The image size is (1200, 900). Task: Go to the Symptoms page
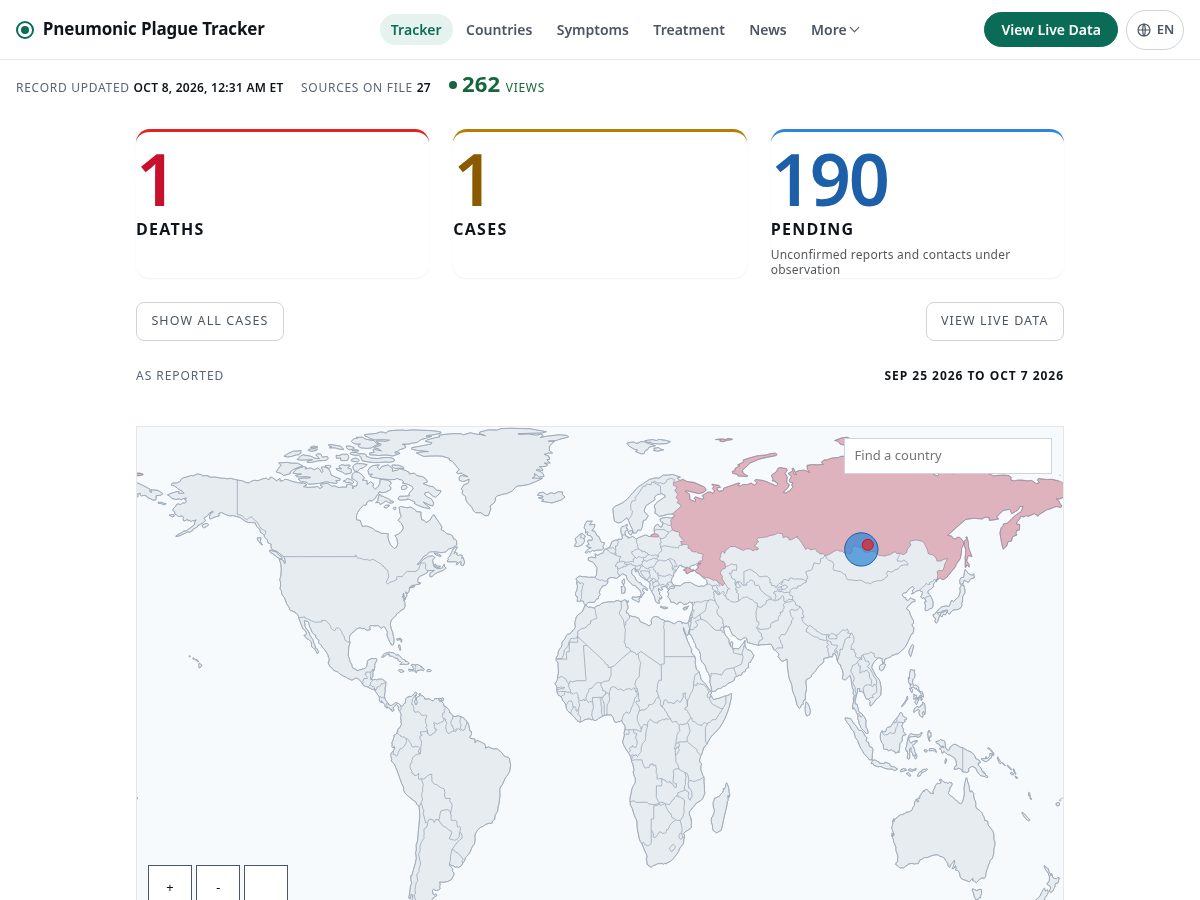(x=593, y=30)
